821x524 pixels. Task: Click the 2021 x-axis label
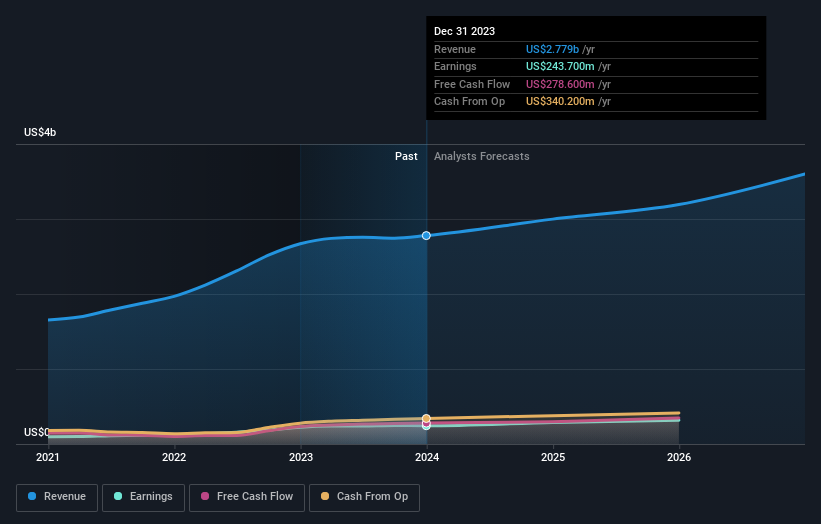click(48, 457)
